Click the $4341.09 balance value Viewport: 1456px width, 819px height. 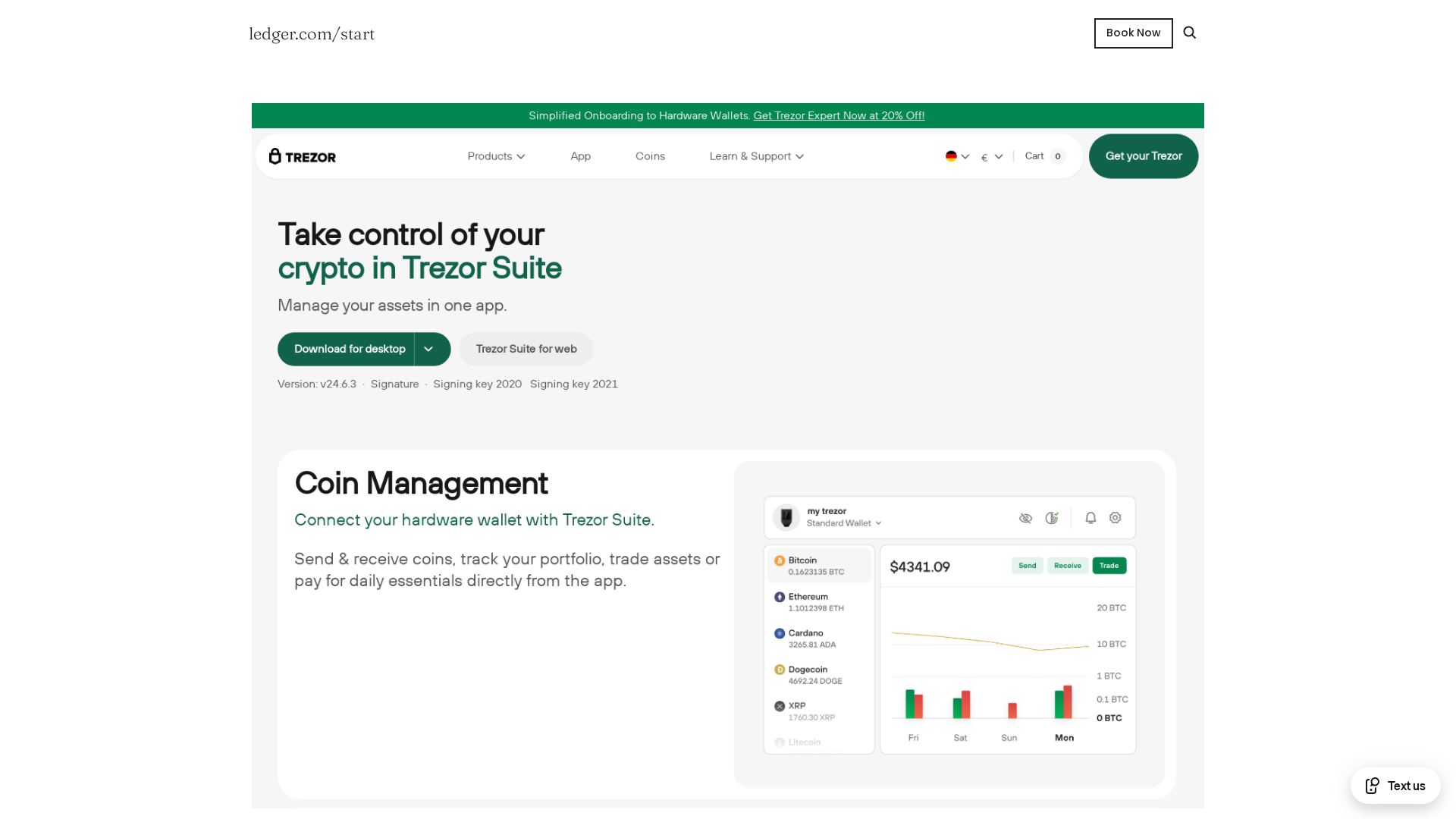920,567
